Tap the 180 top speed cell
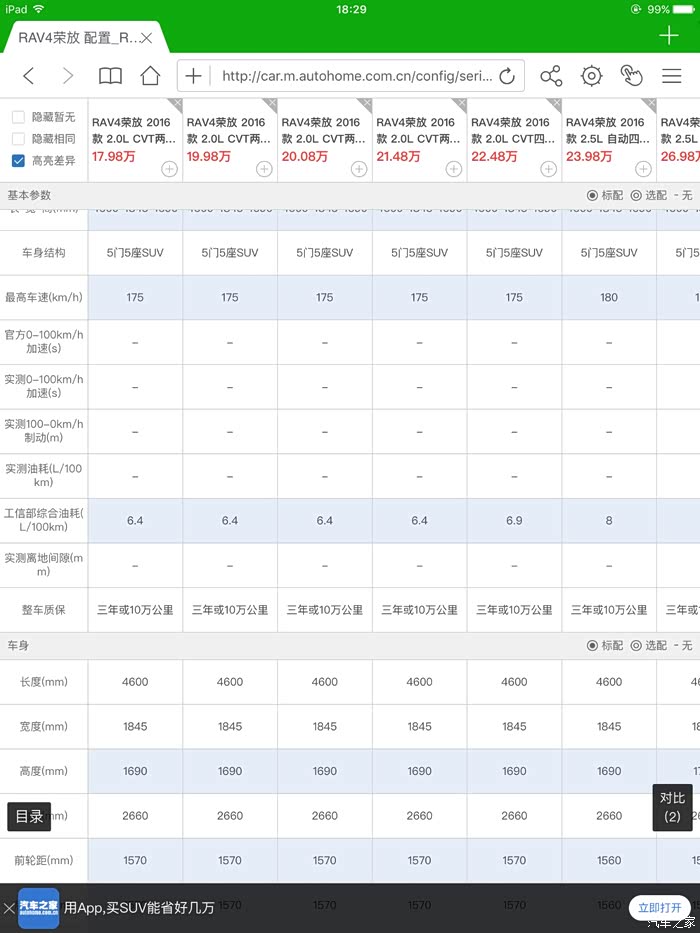Image resolution: width=700 pixels, height=933 pixels. 609,297
